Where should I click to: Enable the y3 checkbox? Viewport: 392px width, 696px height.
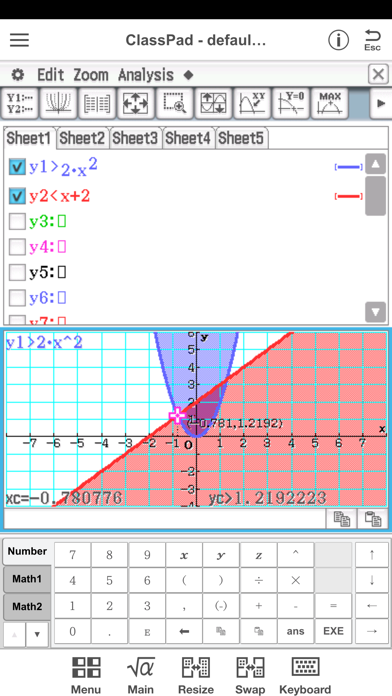point(17,221)
